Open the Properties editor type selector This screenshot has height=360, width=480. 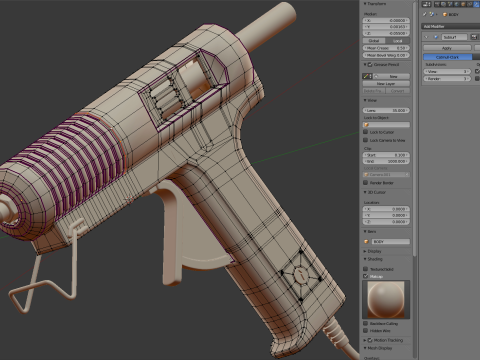426,4
